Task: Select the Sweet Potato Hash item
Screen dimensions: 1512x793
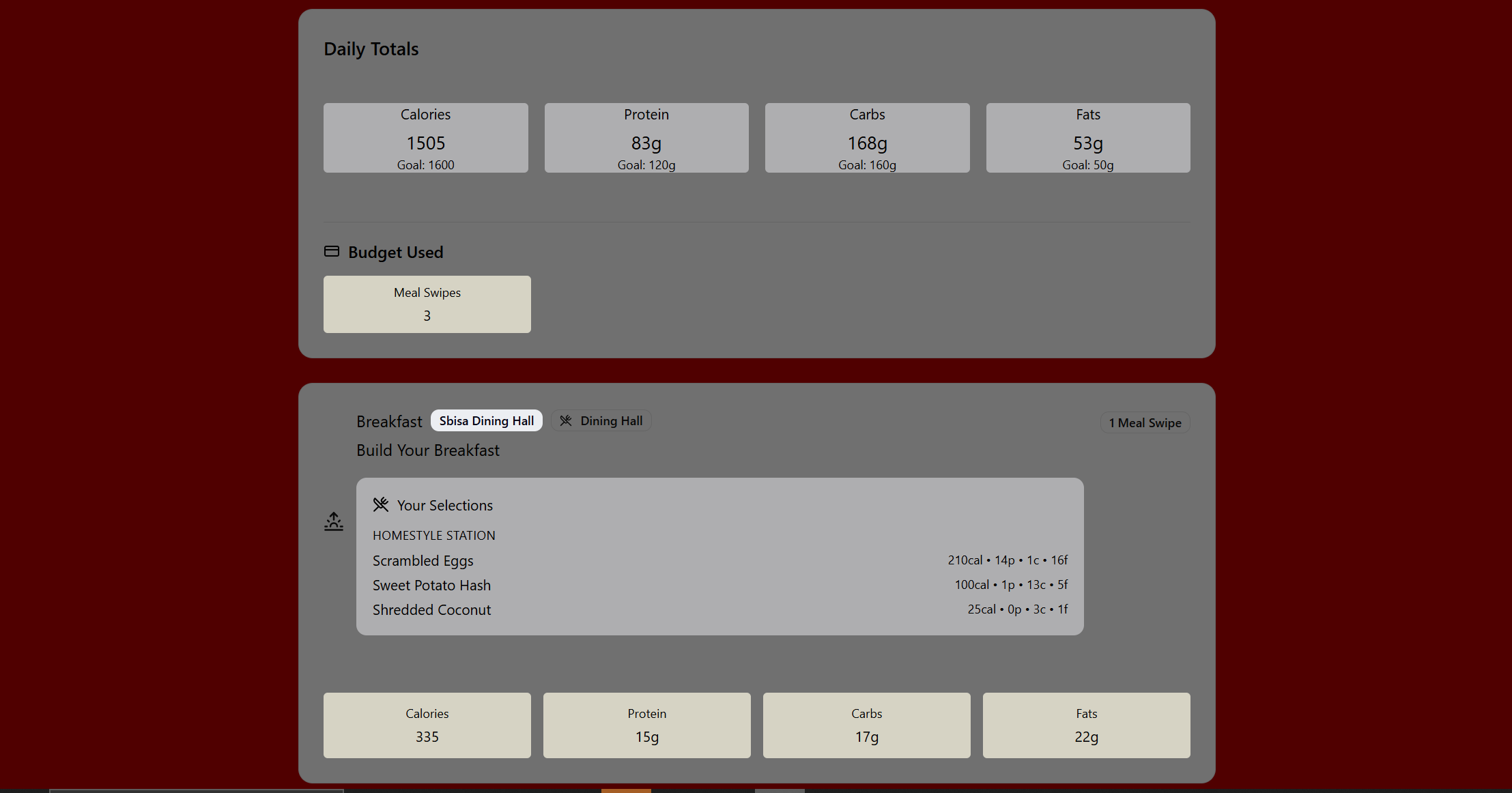Action: [x=431, y=586]
